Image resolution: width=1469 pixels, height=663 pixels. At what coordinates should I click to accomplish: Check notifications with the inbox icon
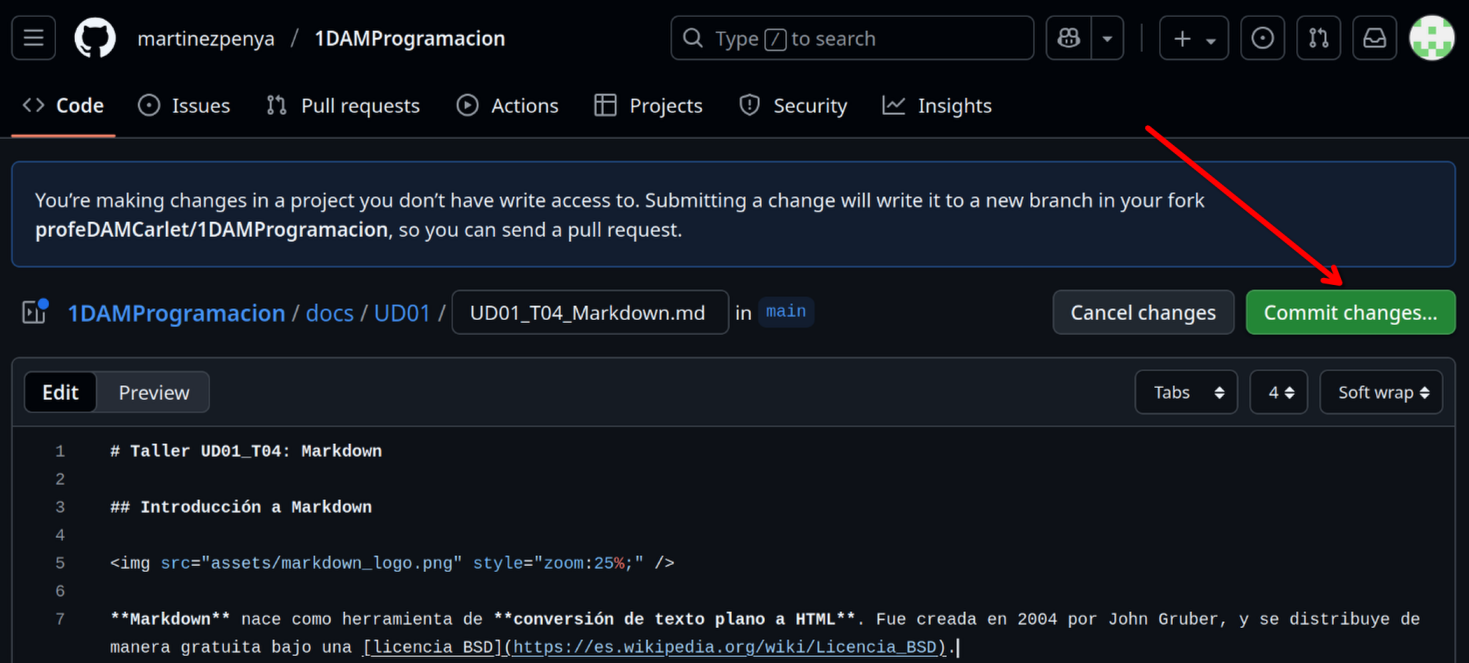pyautogui.click(x=1374, y=37)
